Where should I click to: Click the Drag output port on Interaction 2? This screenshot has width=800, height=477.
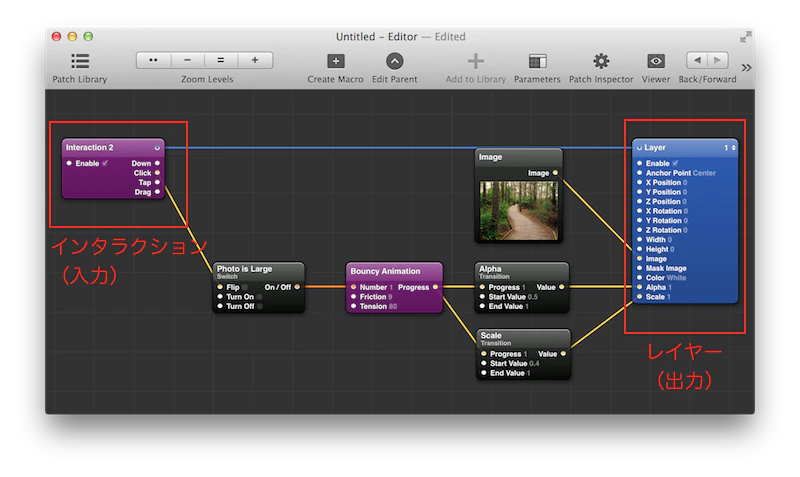point(157,192)
